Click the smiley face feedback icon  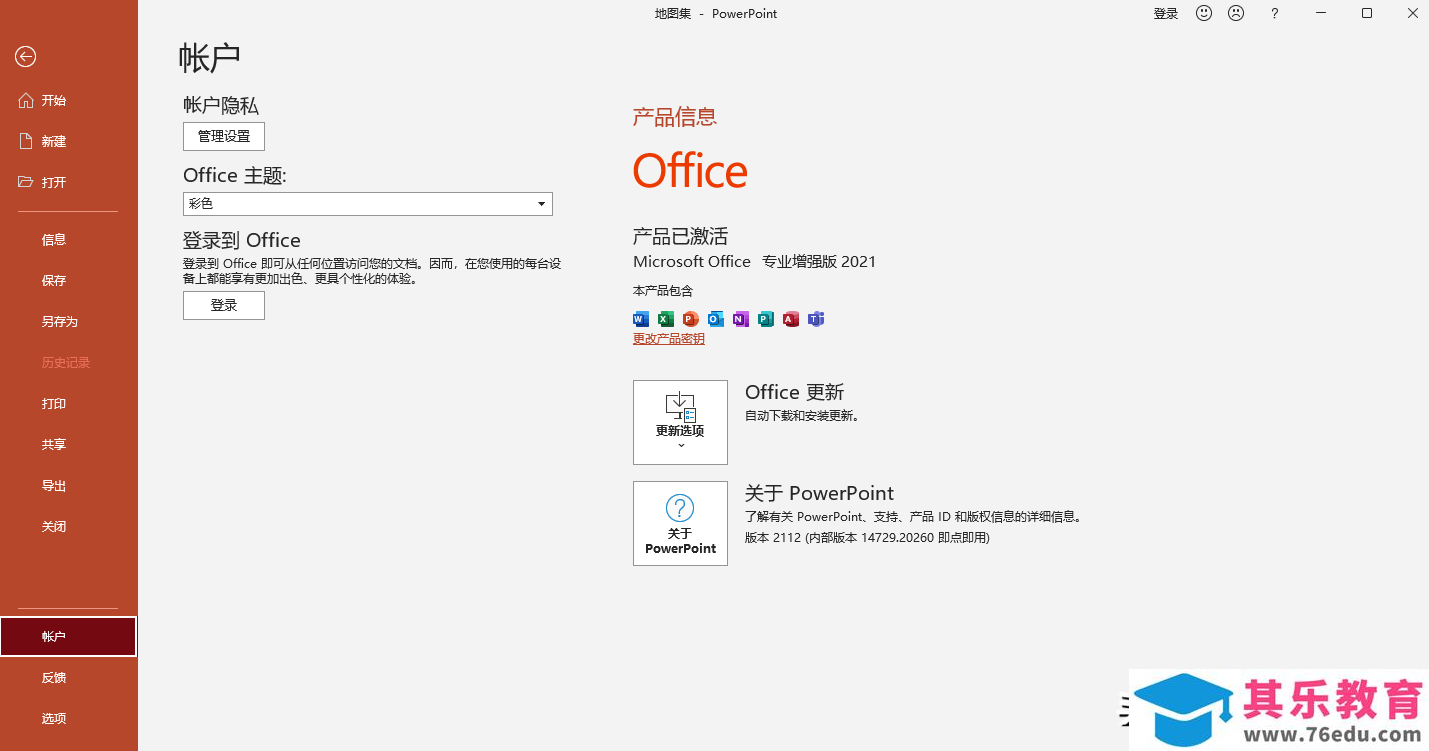(1205, 13)
